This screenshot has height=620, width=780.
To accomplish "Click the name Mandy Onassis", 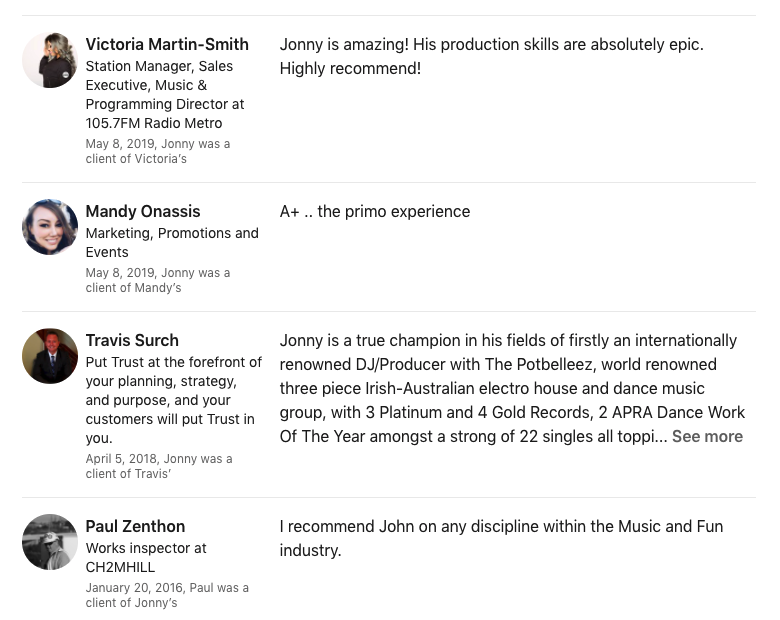I will coord(143,211).
